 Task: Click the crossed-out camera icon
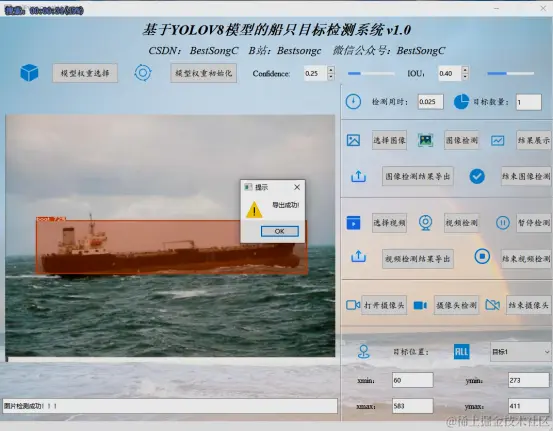[x=493, y=304]
